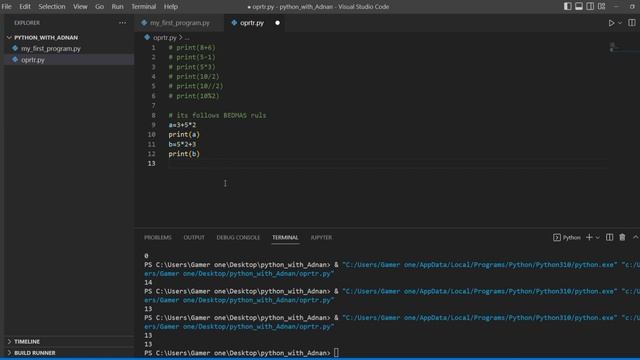Open the Run menu
This screenshot has width=640, height=360.
[x=118, y=7]
